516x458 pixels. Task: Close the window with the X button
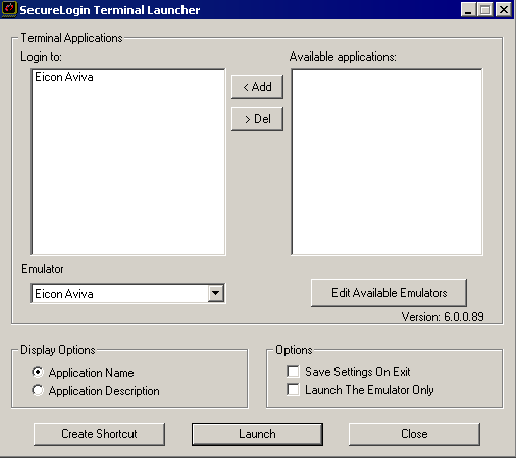point(504,9)
